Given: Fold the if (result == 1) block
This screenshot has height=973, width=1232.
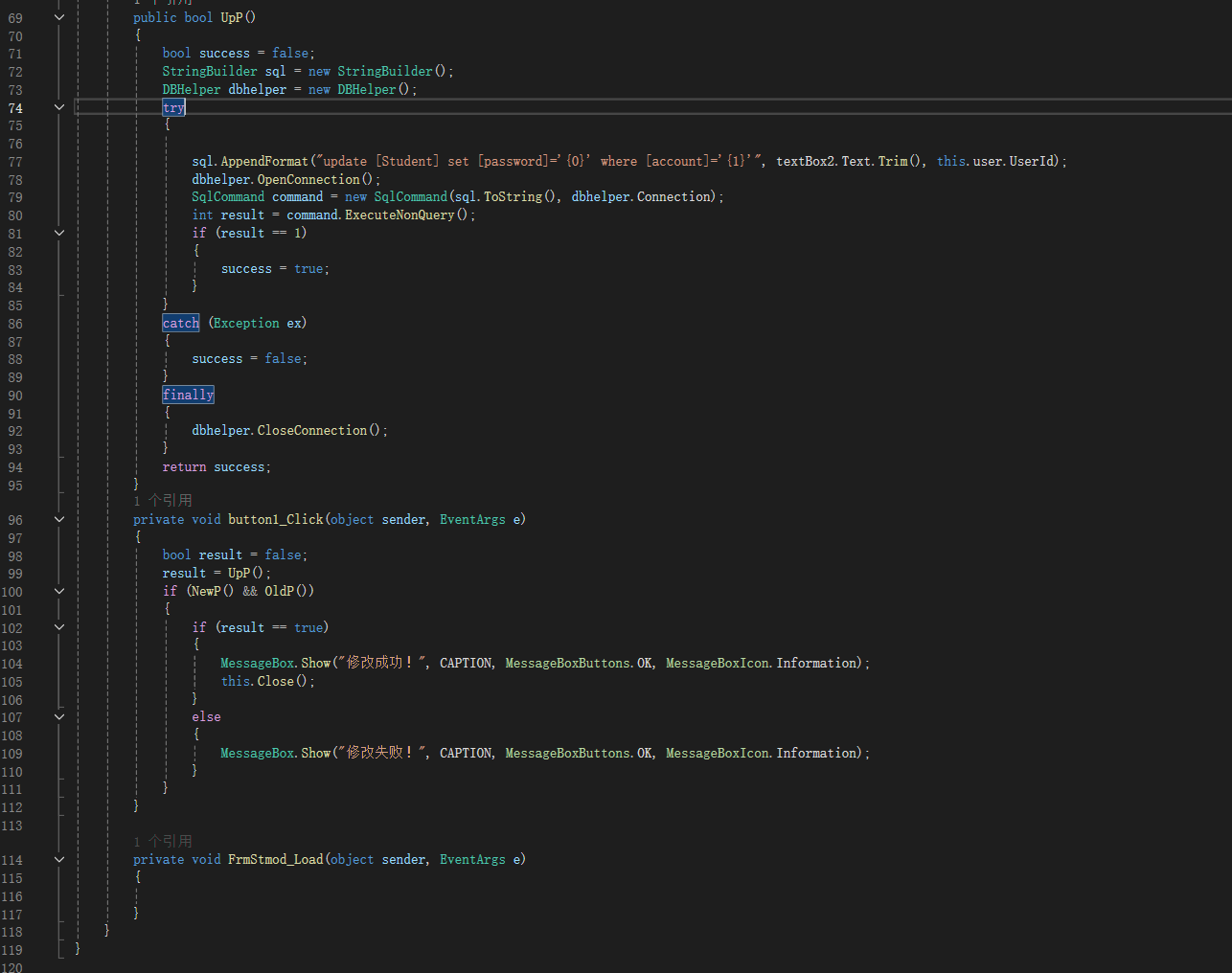Looking at the screenshot, I should point(59,233).
